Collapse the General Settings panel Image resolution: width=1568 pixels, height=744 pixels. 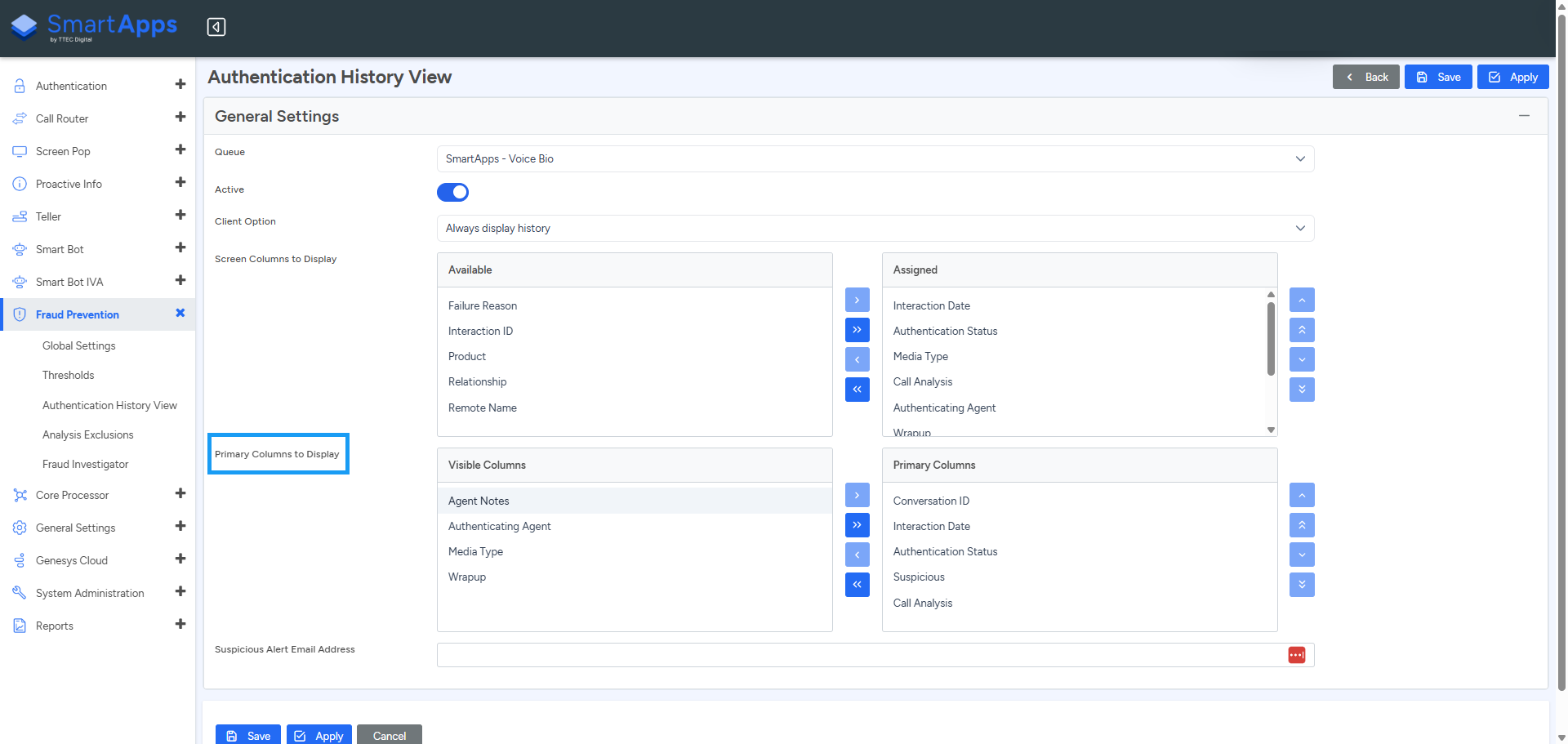[1524, 116]
